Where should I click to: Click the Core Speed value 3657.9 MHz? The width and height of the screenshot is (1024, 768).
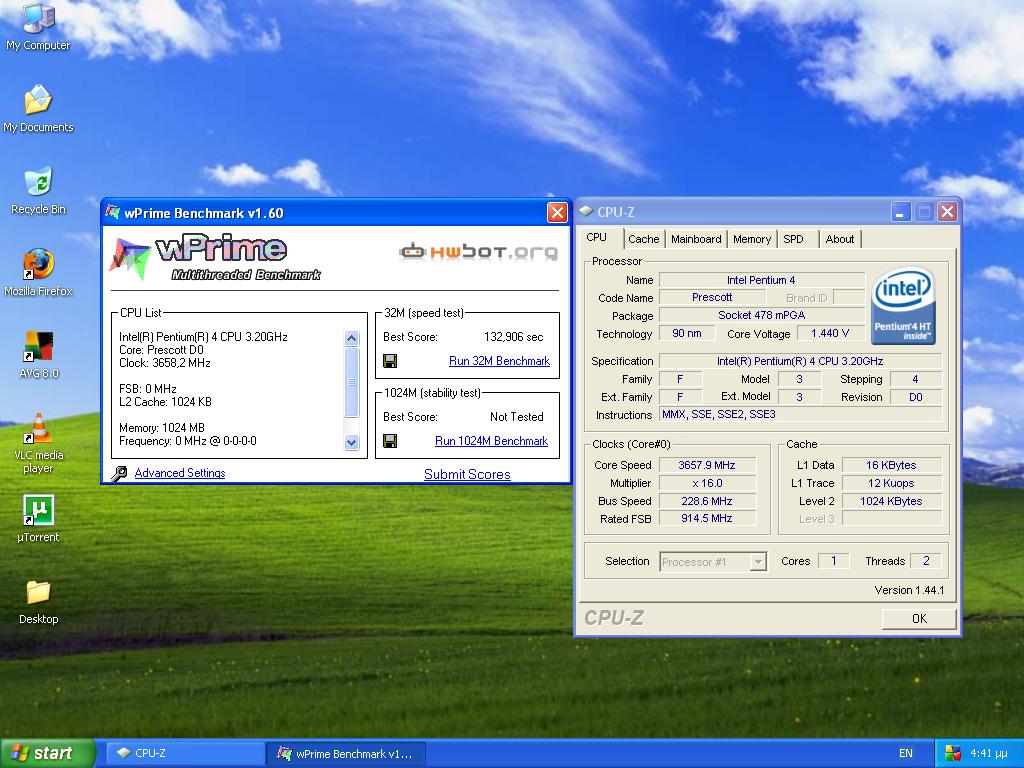(x=707, y=465)
